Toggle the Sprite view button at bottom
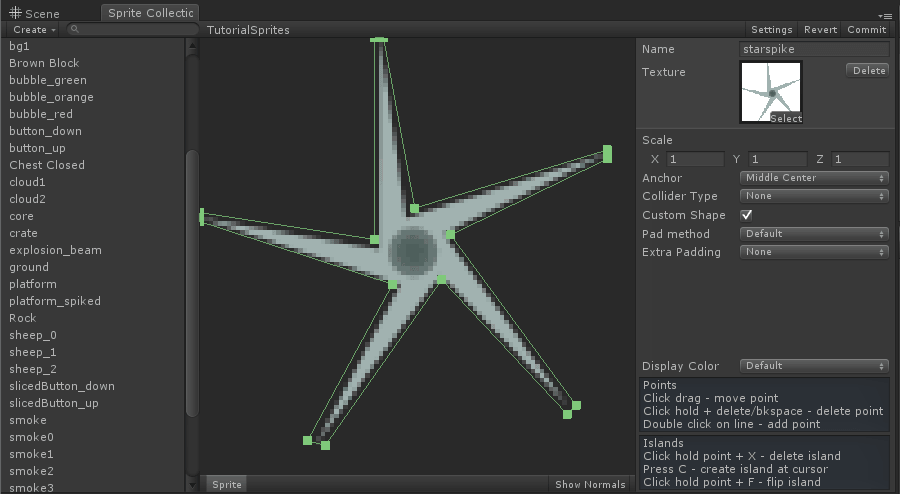The width and height of the screenshot is (900, 494). coord(227,484)
